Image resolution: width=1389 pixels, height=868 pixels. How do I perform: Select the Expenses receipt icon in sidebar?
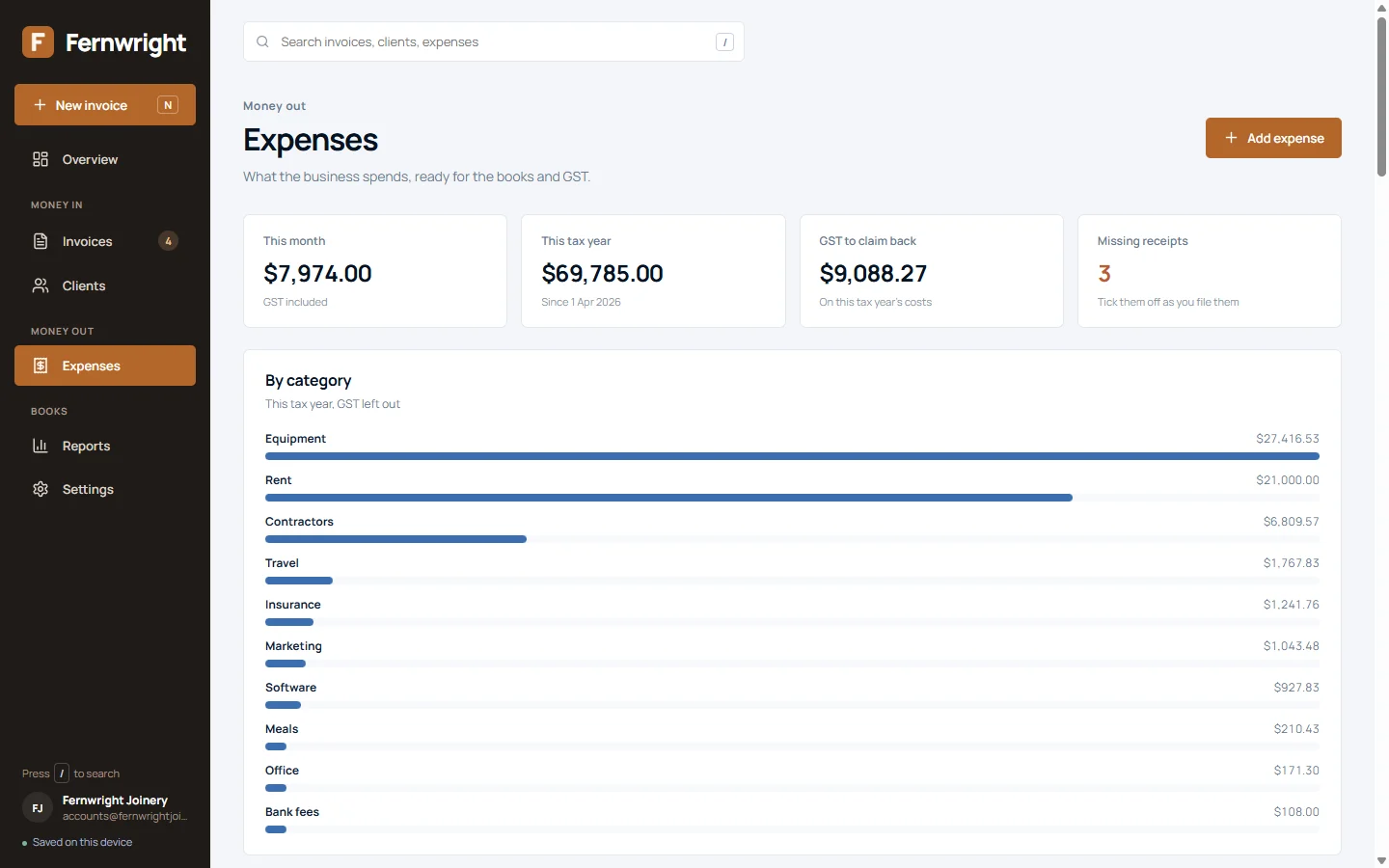41,366
